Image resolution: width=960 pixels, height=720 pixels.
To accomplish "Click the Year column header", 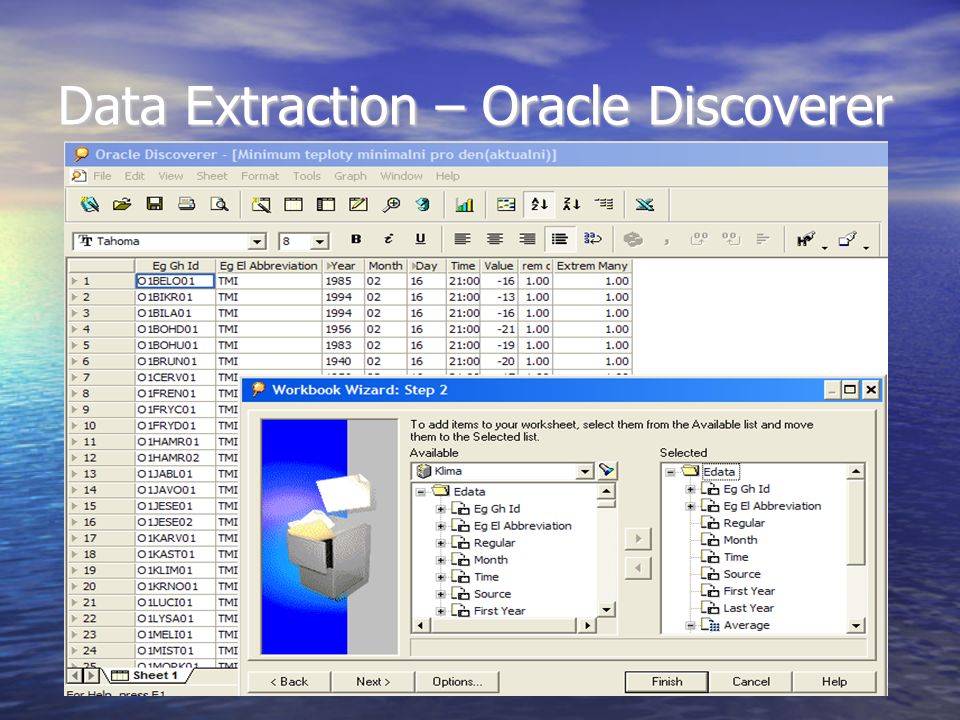I will [342, 266].
